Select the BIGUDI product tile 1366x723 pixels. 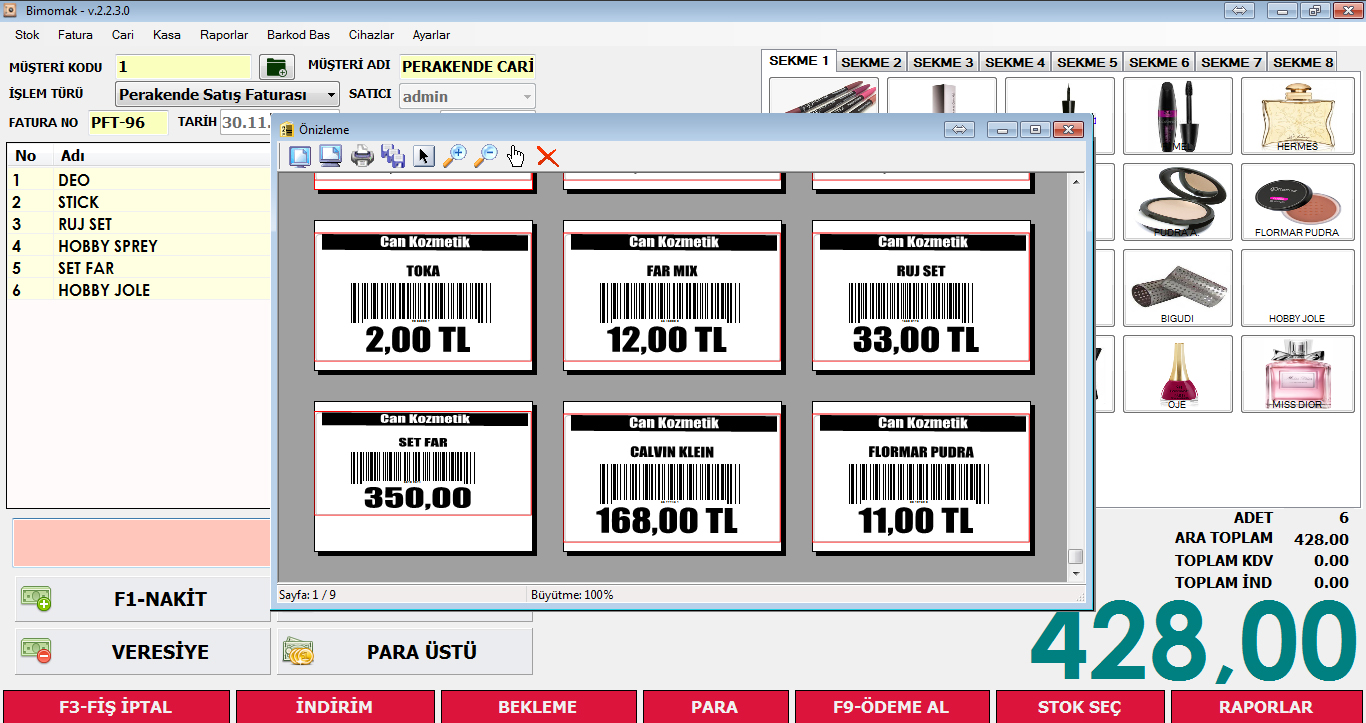[x=1179, y=287]
